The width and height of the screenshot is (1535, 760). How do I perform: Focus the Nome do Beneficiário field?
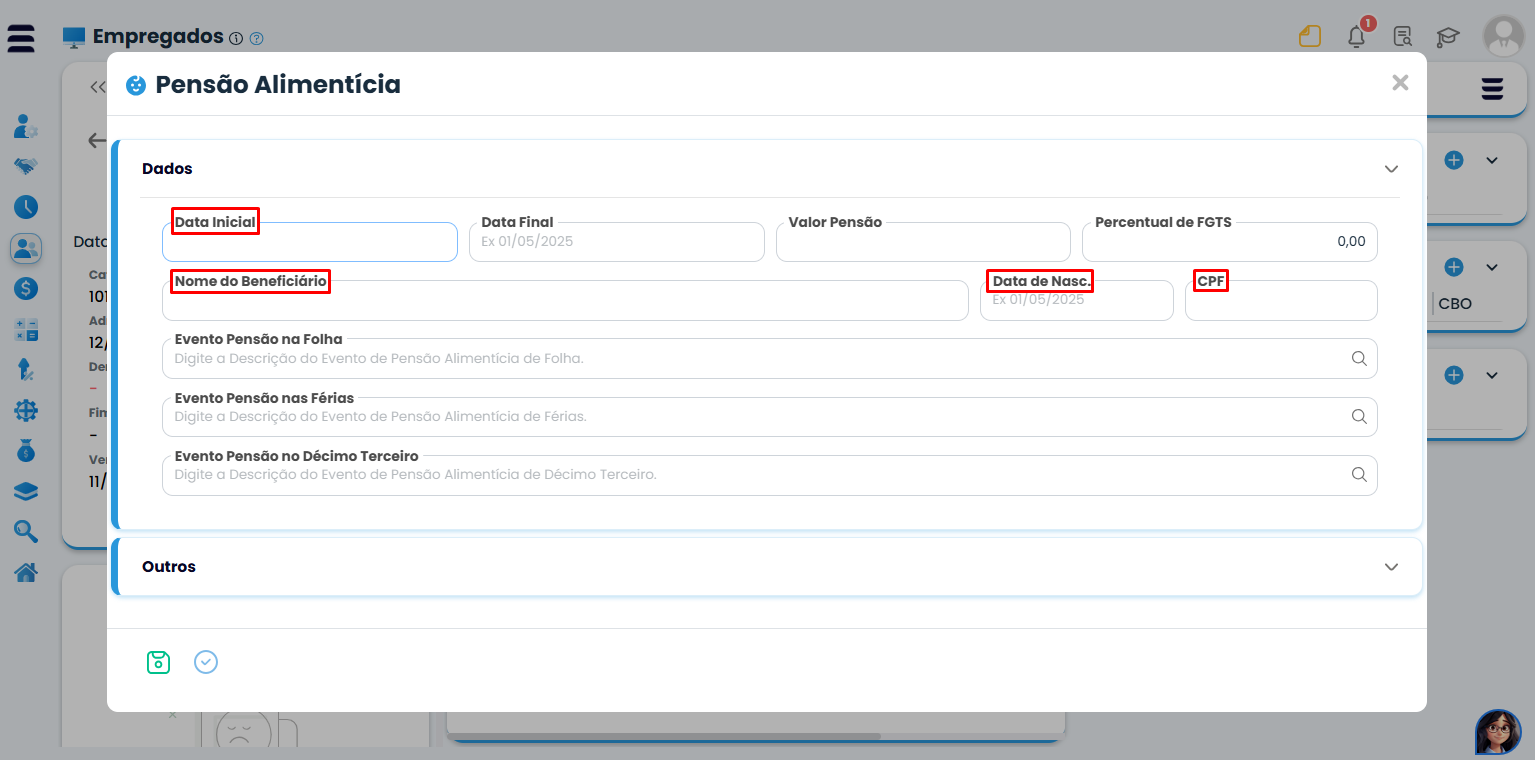click(565, 302)
